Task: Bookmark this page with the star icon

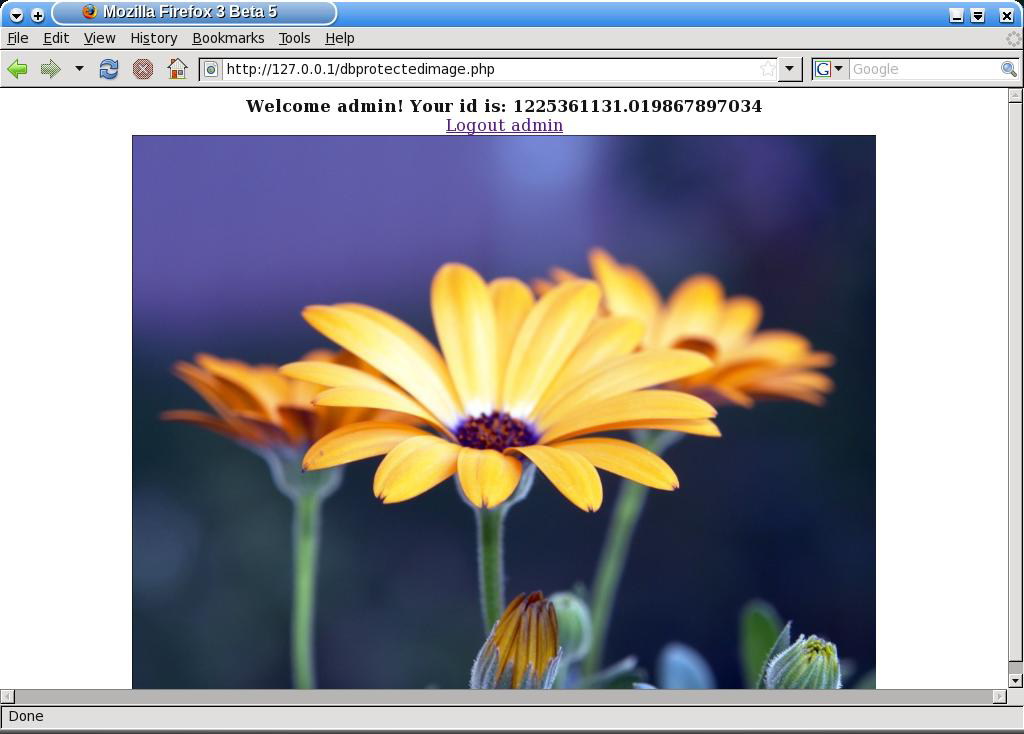Action: click(x=768, y=69)
